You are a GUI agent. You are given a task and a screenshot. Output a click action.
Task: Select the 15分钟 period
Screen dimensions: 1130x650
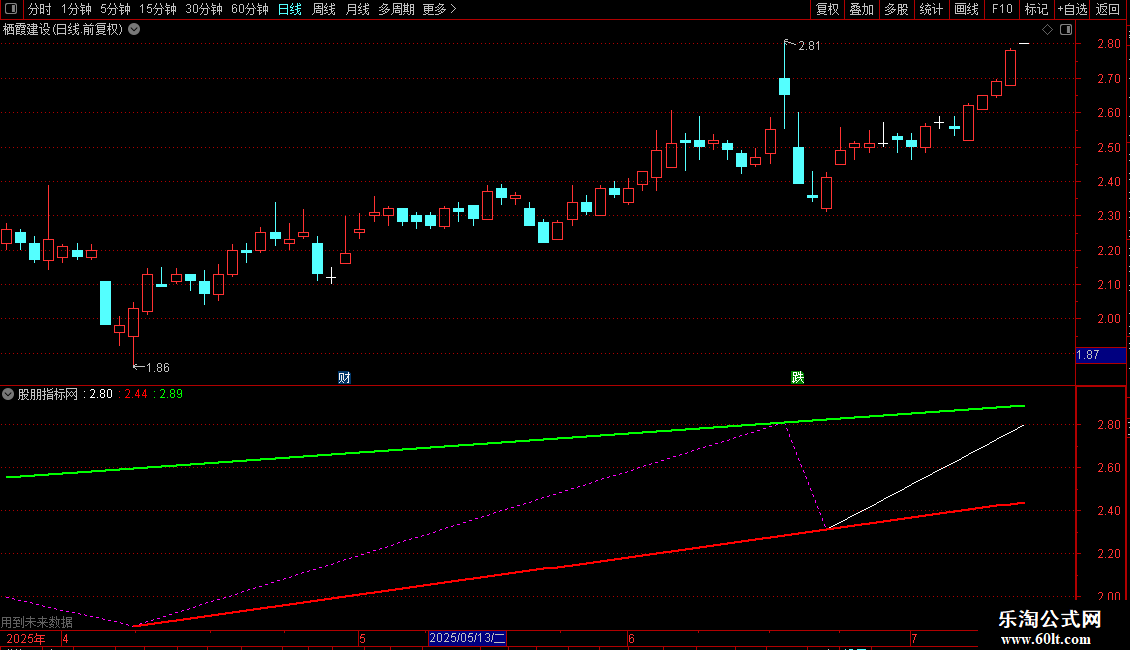point(158,9)
